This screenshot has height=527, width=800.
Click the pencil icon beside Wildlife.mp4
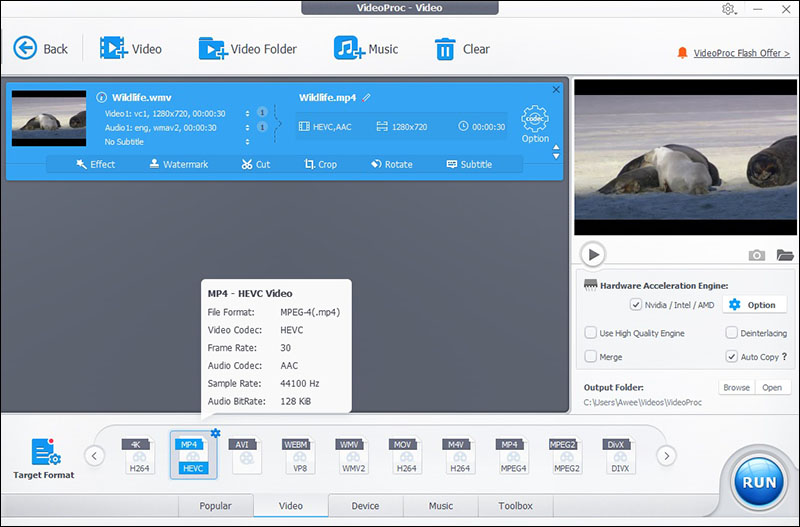[367, 97]
